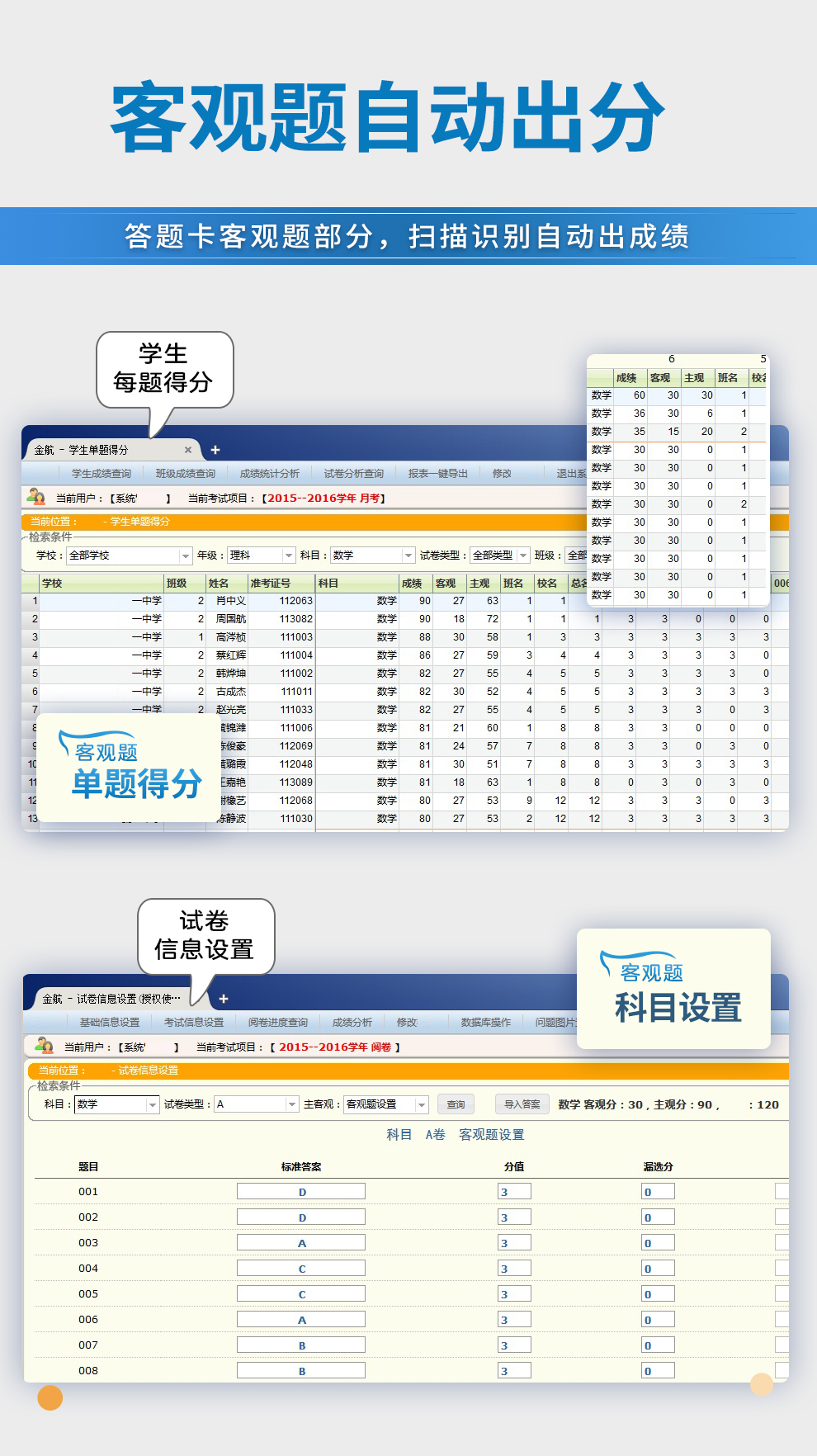This screenshot has width=817, height=1456.
Task: Click the 班级 column header in score table
Action: point(184,584)
